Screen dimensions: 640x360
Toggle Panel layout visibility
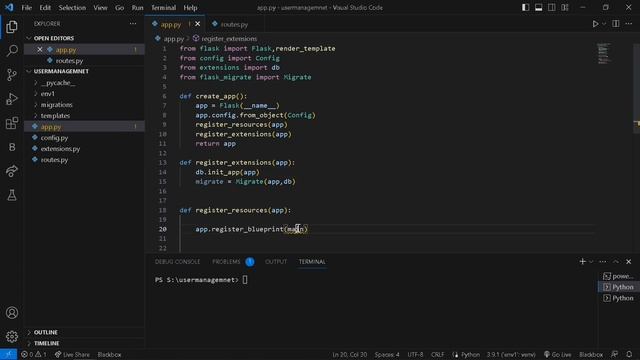(539, 7)
